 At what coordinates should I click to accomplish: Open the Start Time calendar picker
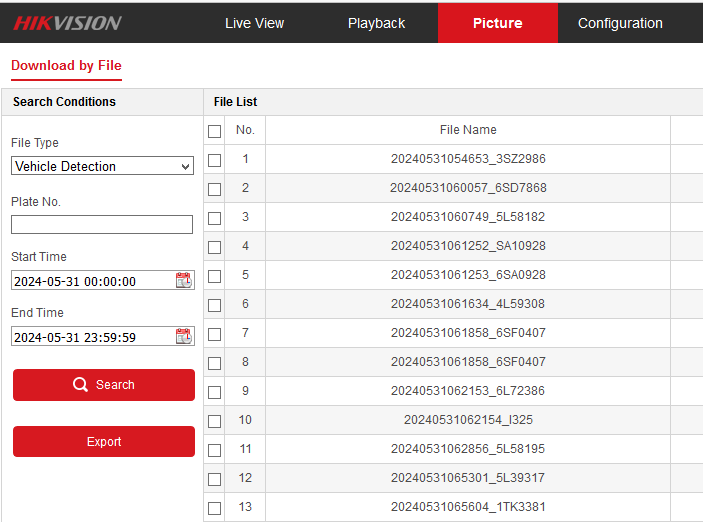click(x=183, y=281)
